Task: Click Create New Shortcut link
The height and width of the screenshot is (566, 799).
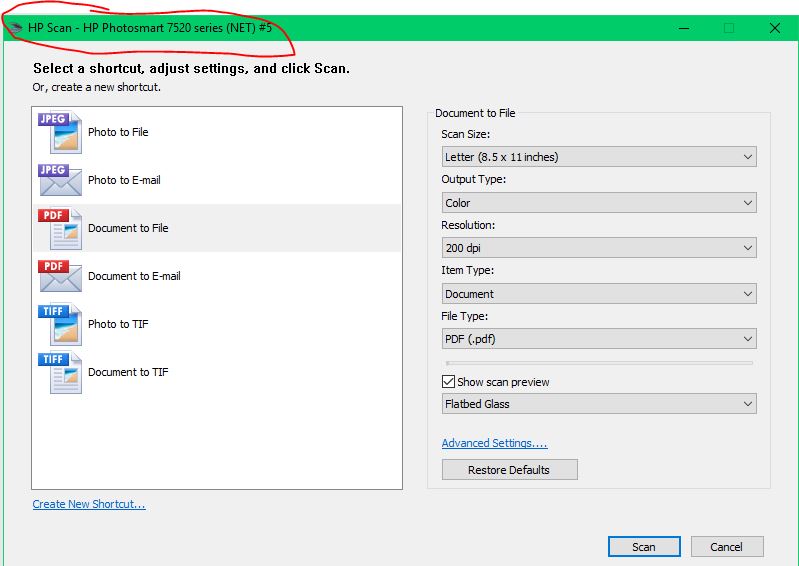Action: click(89, 504)
